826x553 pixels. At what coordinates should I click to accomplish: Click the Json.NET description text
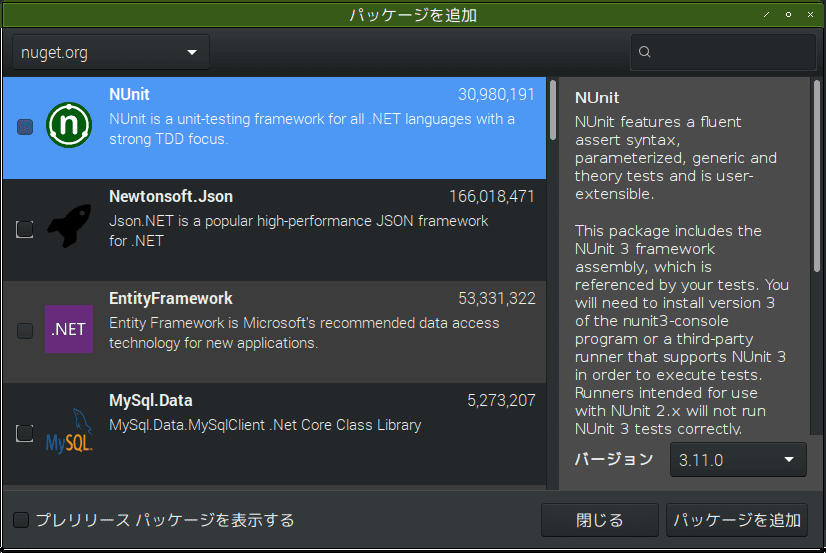point(299,231)
